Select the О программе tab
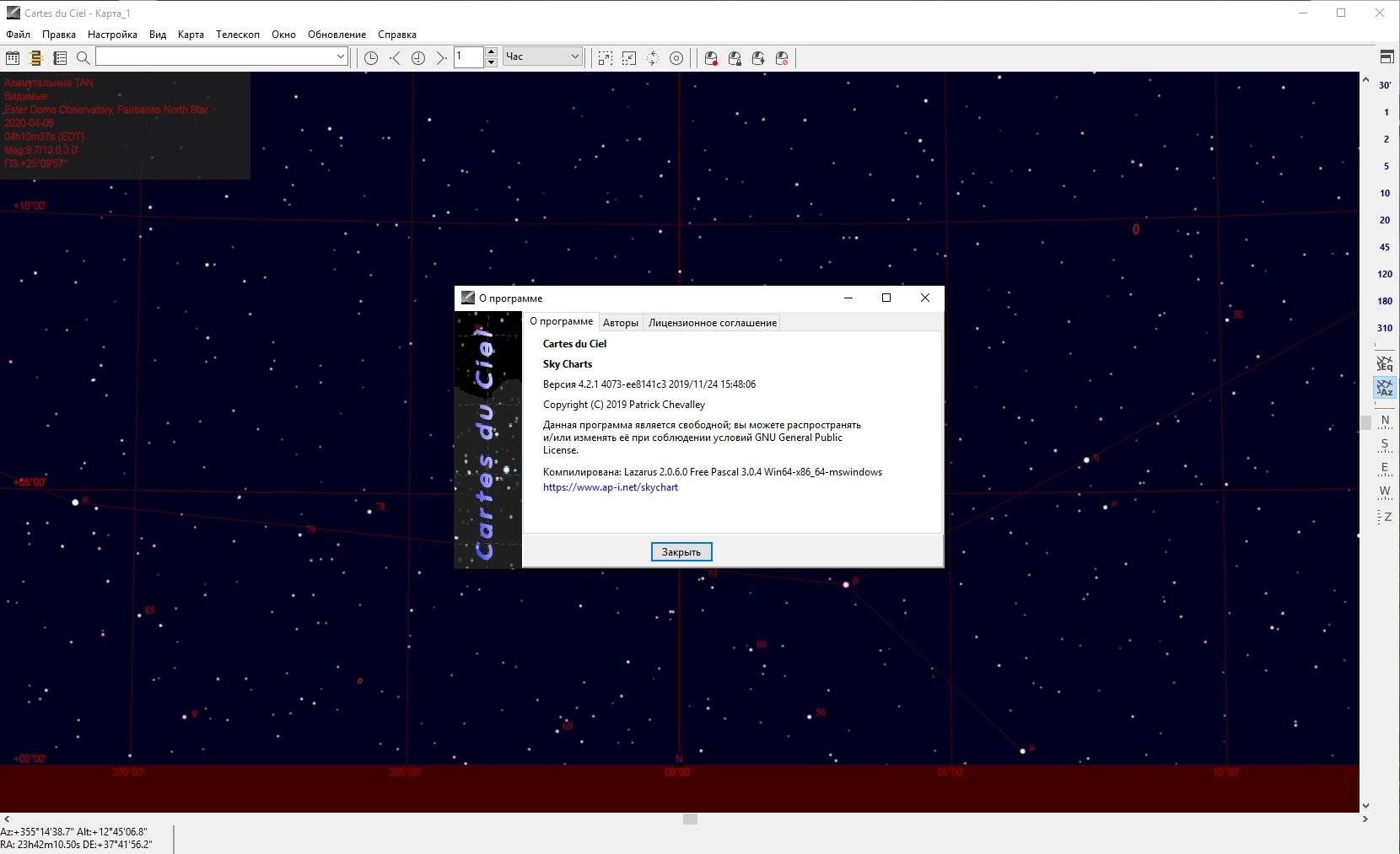 pyautogui.click(x=561, y=321)
